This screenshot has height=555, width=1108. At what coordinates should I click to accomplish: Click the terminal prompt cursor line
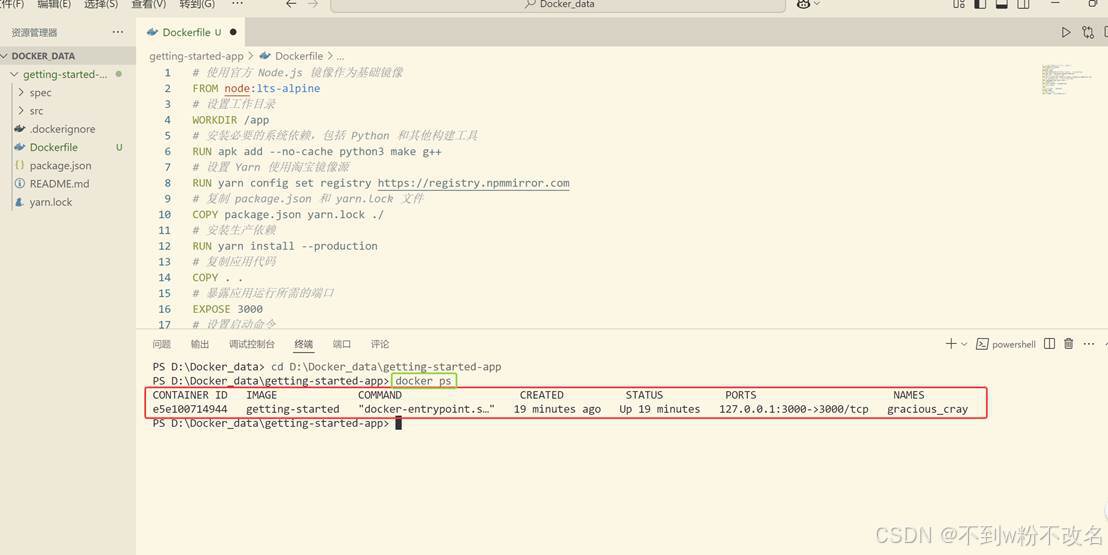[398, 423]
